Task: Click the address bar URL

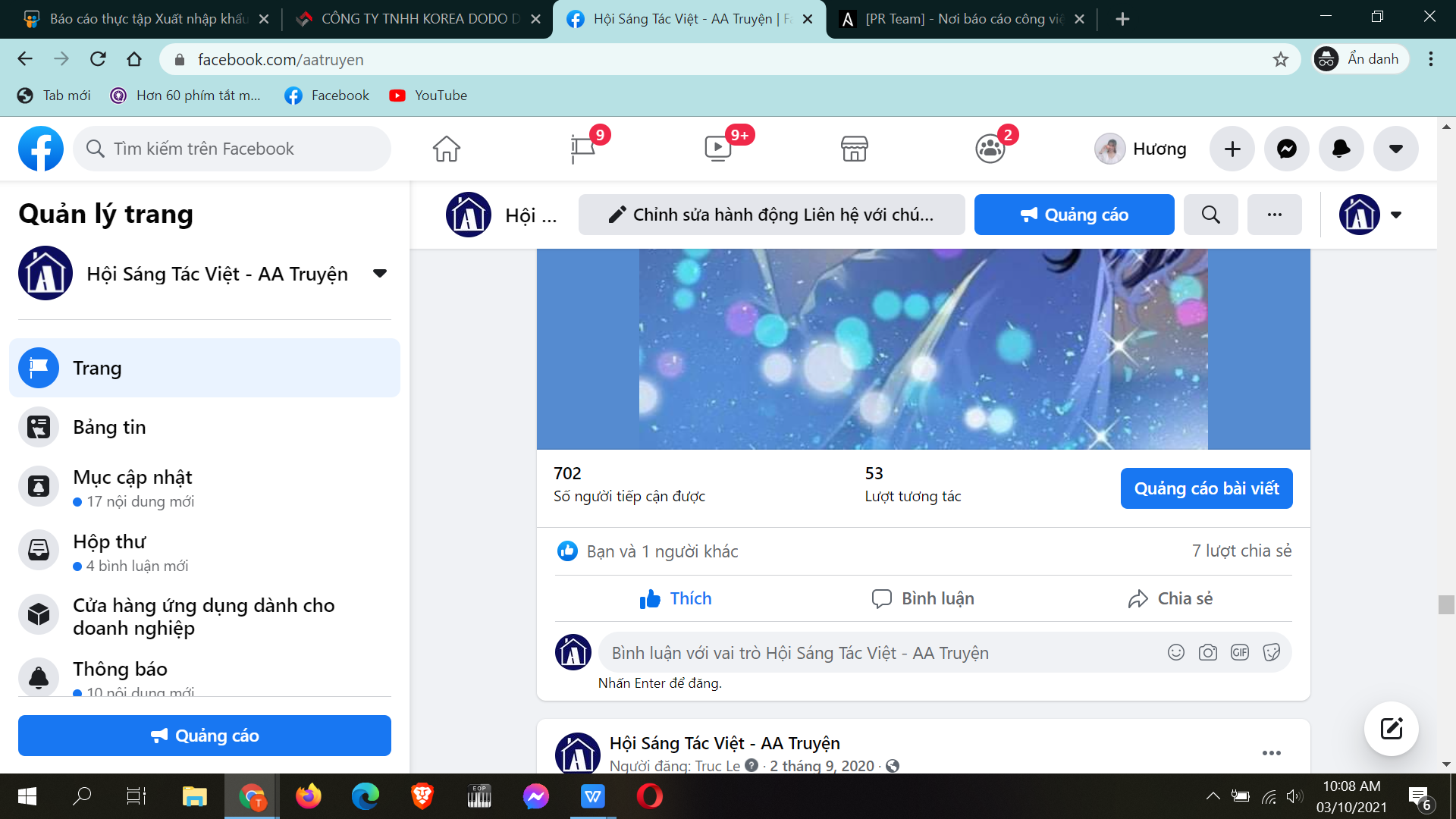Action: (x=281, y=59)
